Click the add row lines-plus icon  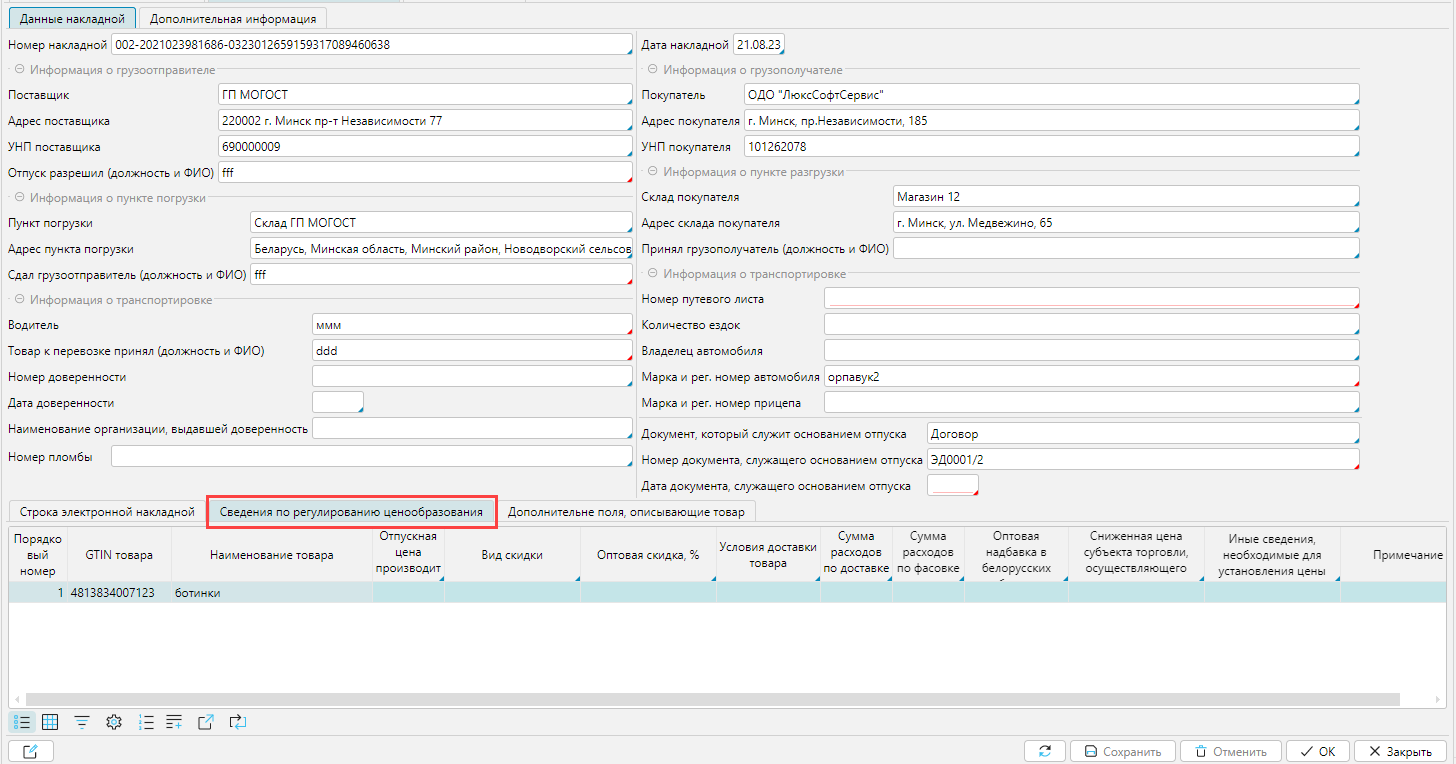(175, 721)
